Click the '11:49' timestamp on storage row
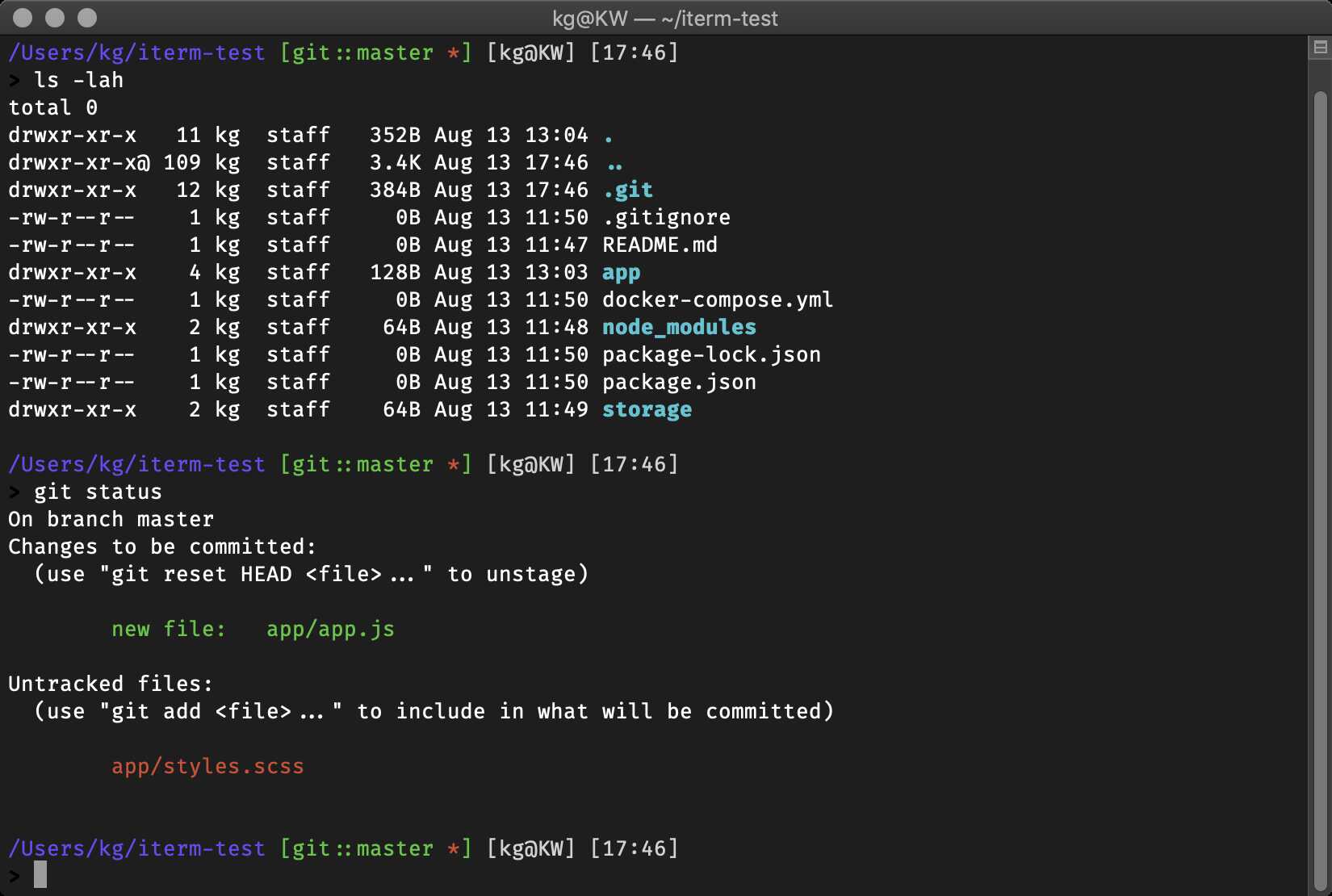The height and width of the screenshot is (896, 1332). [x=557, y=409]
